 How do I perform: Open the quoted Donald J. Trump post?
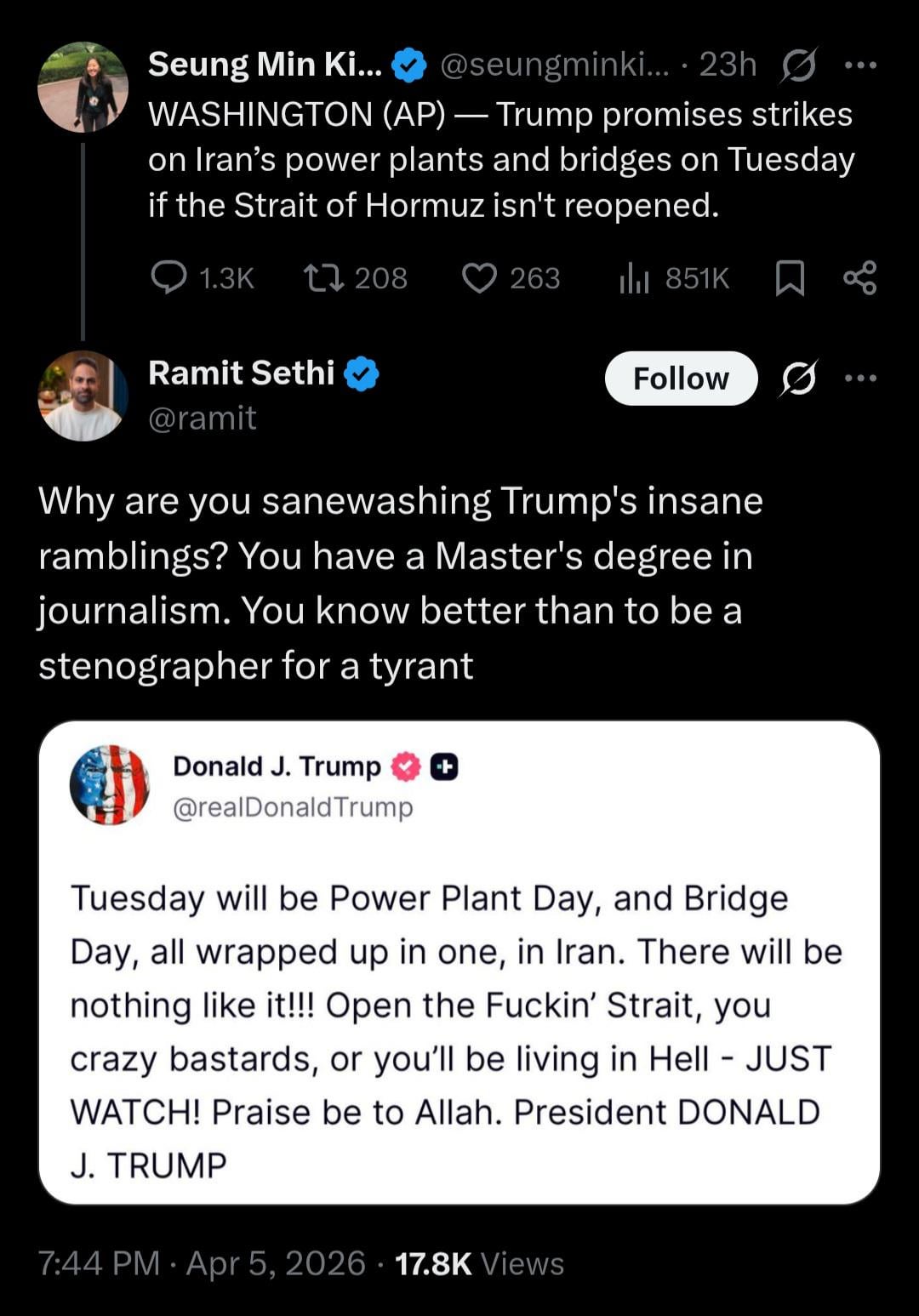click(x=459, y=1004)
